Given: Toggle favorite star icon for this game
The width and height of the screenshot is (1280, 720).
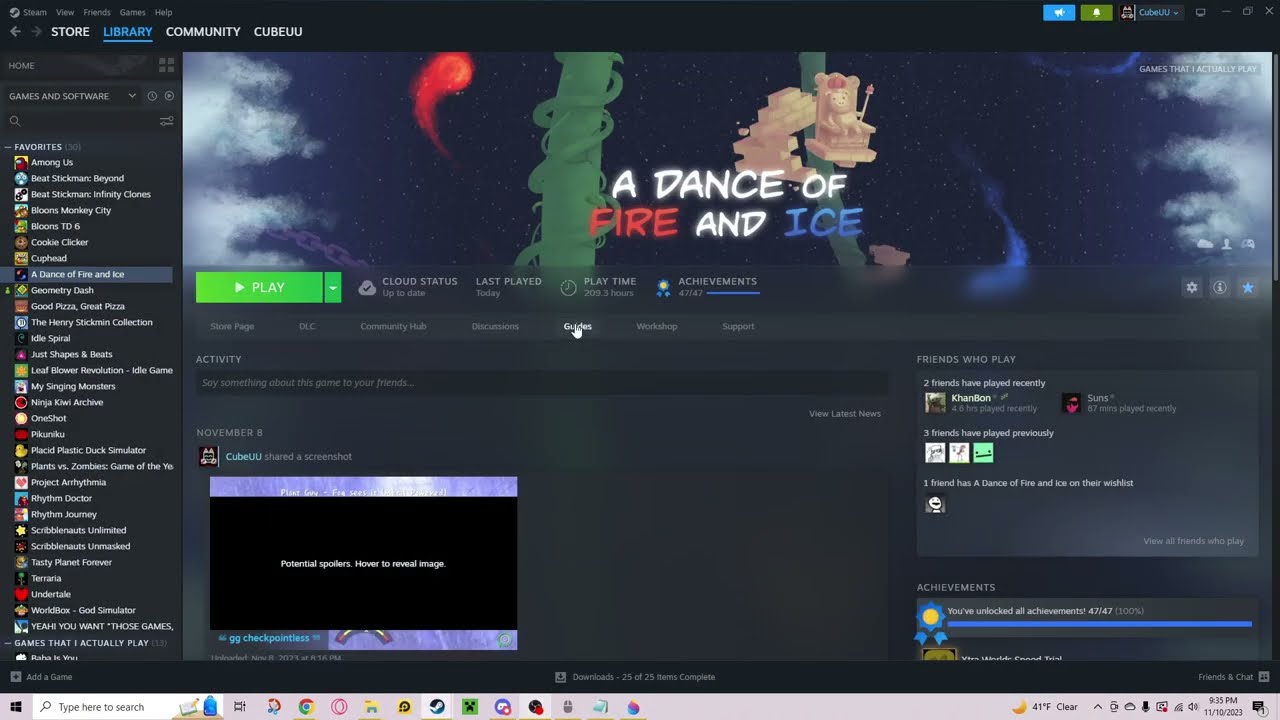Looking at the screenshot, I should [x=1248, y=287].
